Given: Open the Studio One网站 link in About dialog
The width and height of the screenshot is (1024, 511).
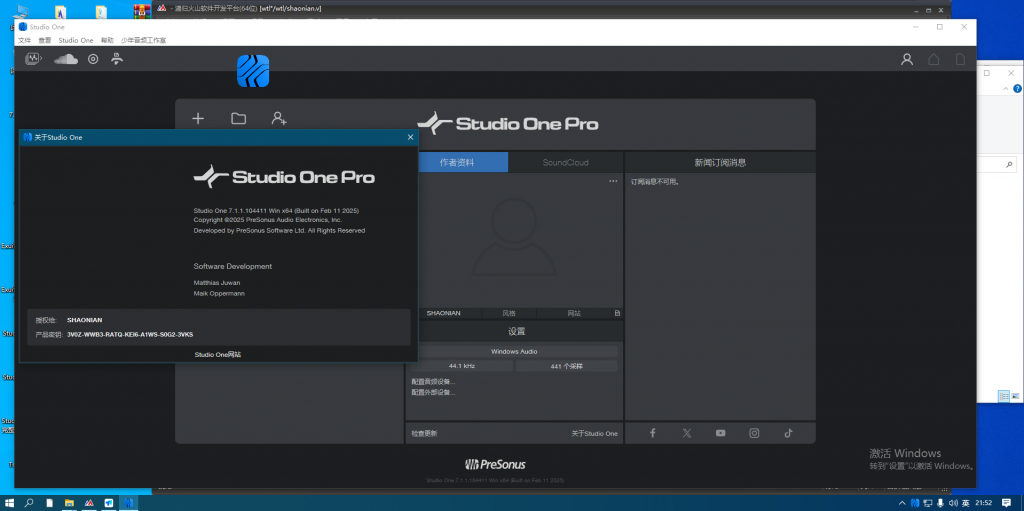Looking at the screenshot, I should coord(217,354).
